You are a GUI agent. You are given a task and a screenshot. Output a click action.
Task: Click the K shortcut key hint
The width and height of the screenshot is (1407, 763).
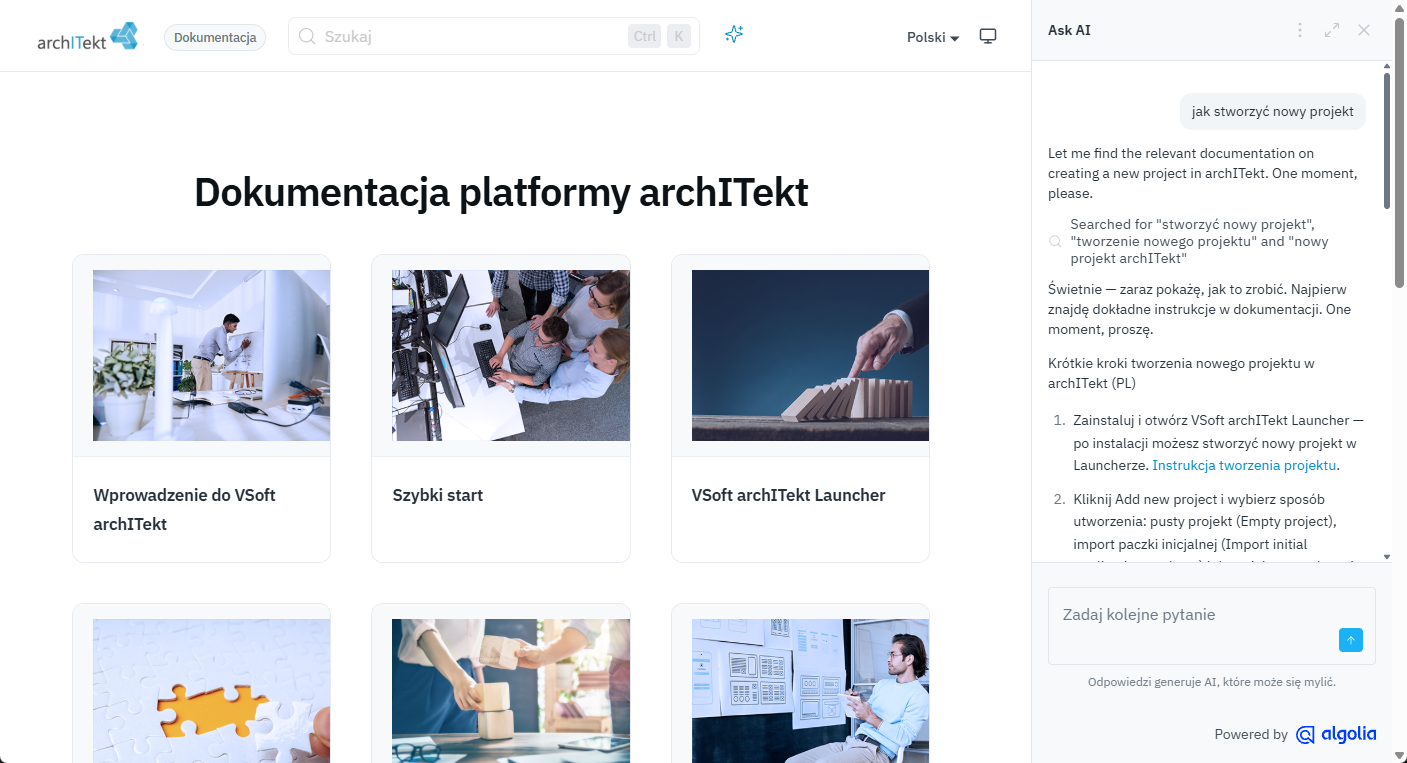pos(679,36)
